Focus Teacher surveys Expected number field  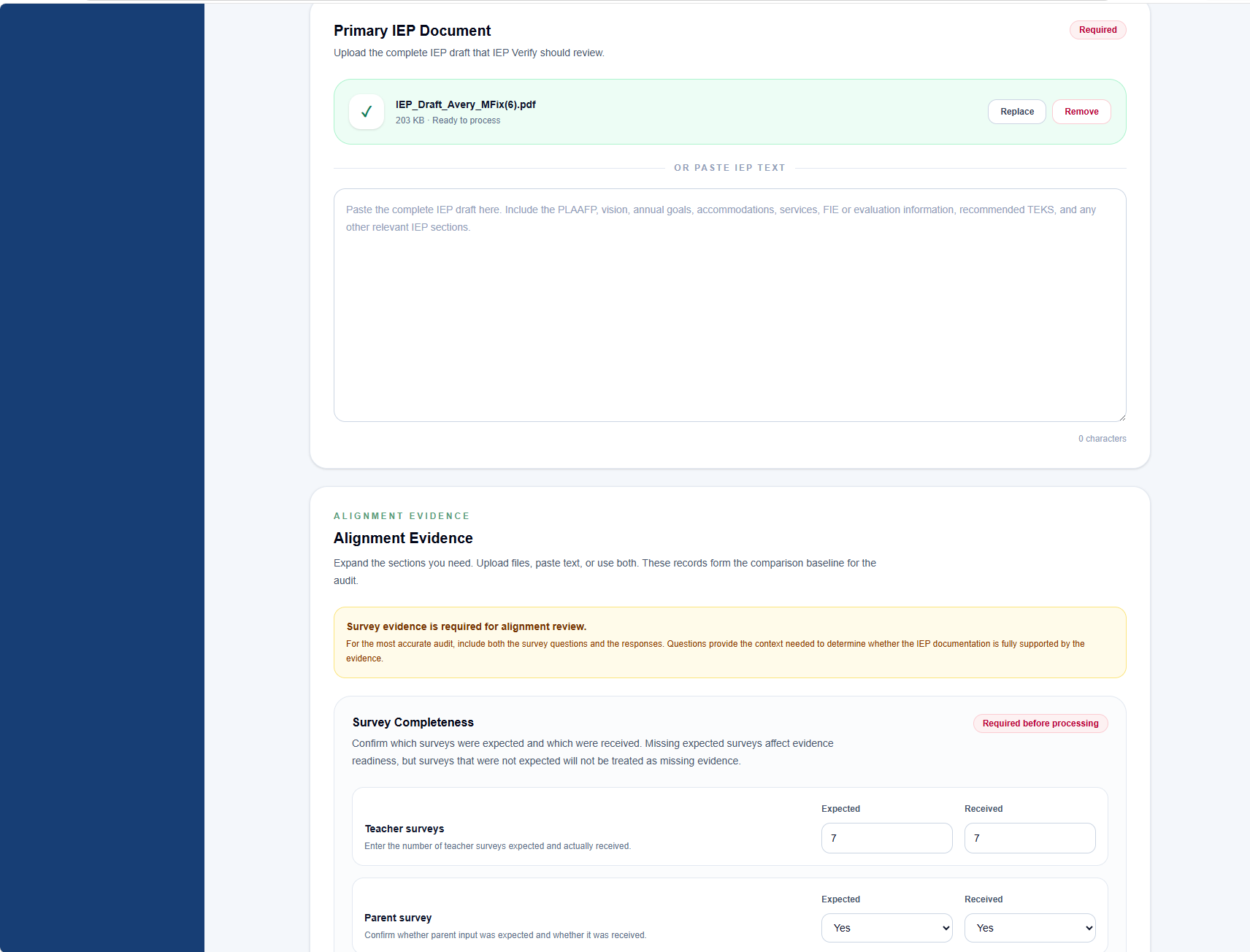pyautogui.click(x=886, y=838)
